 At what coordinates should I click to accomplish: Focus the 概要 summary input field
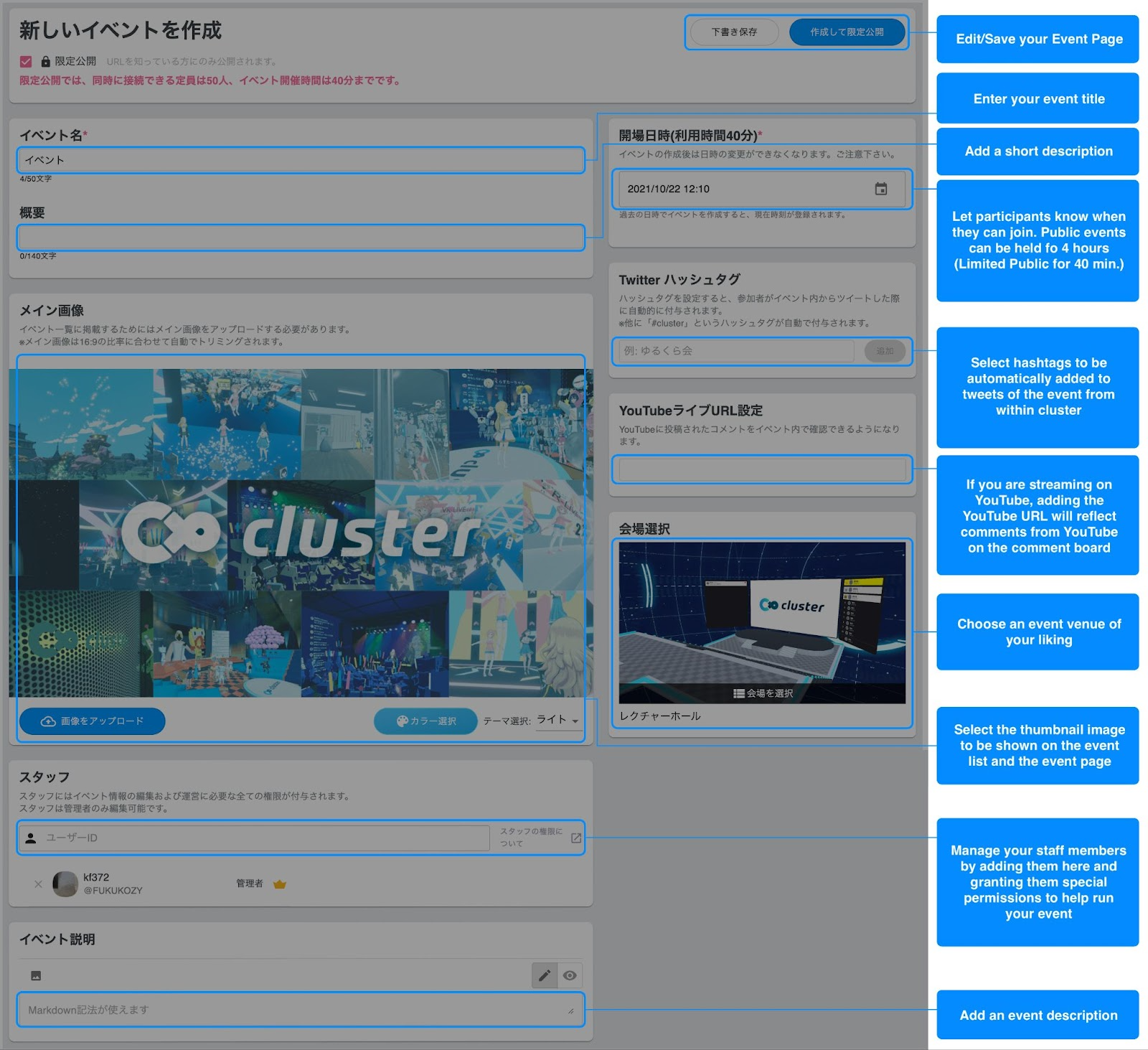pyautogui.click(x=301, y=238)
